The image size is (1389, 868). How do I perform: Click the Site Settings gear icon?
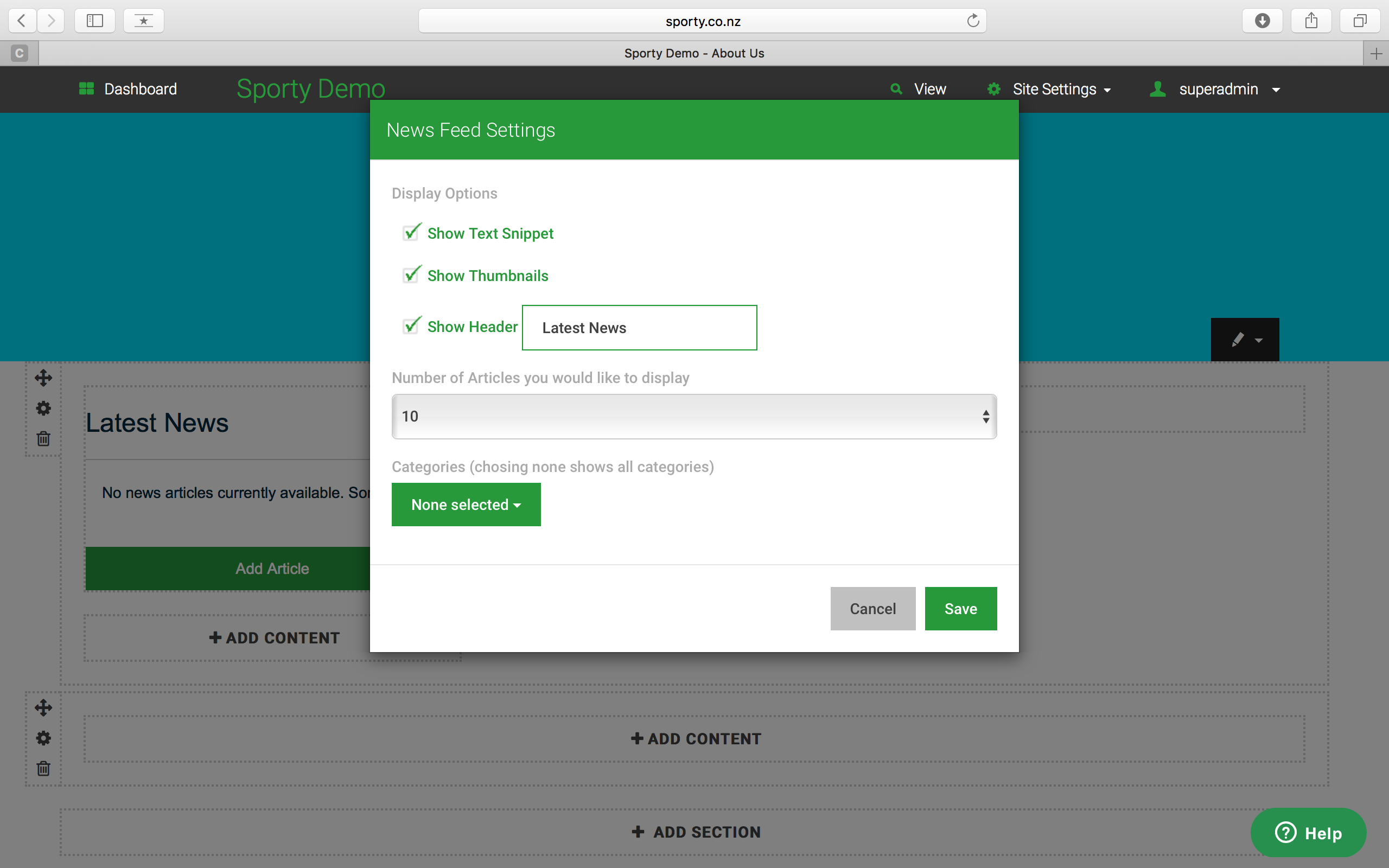tap(993, 89)
